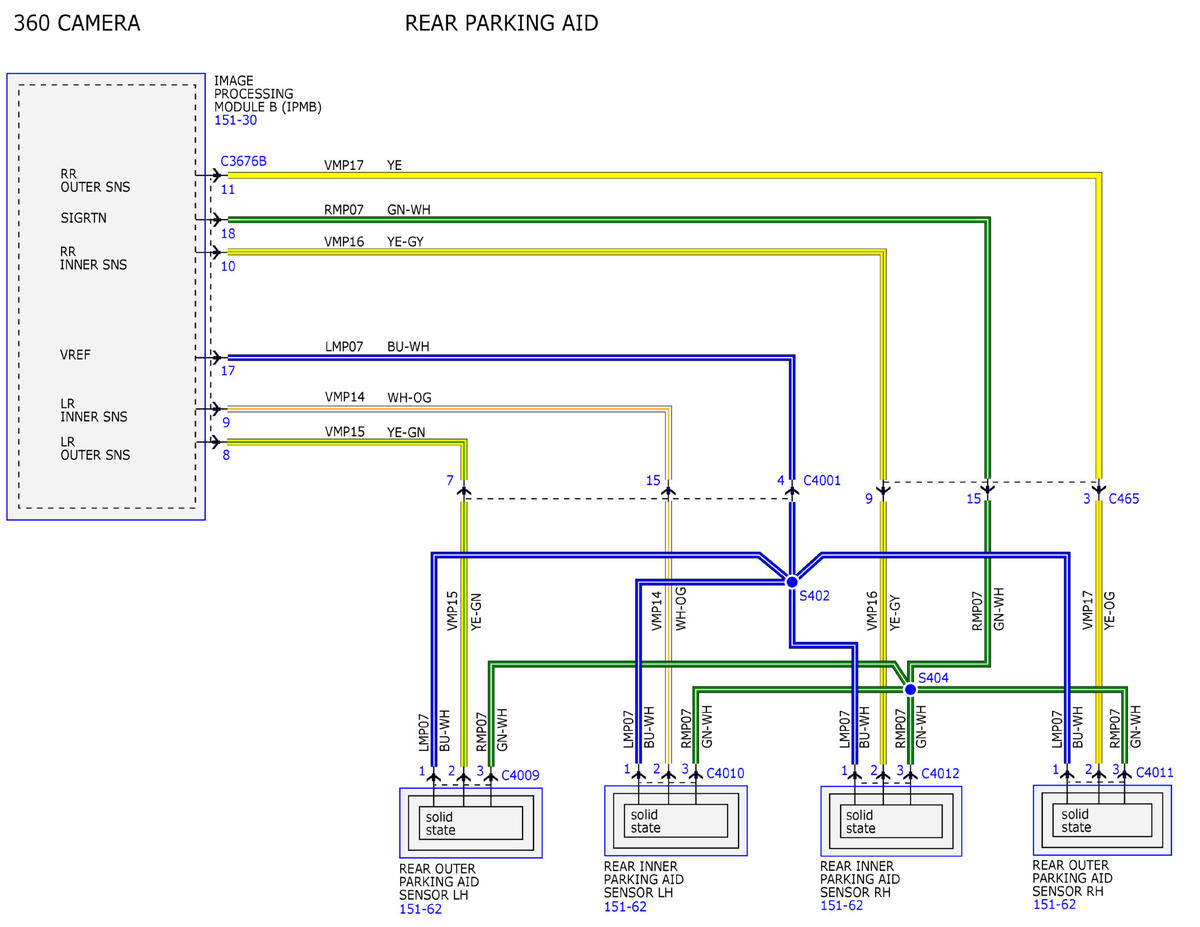Open the 151-30 link under IPMB

click(x=235, y=119)
